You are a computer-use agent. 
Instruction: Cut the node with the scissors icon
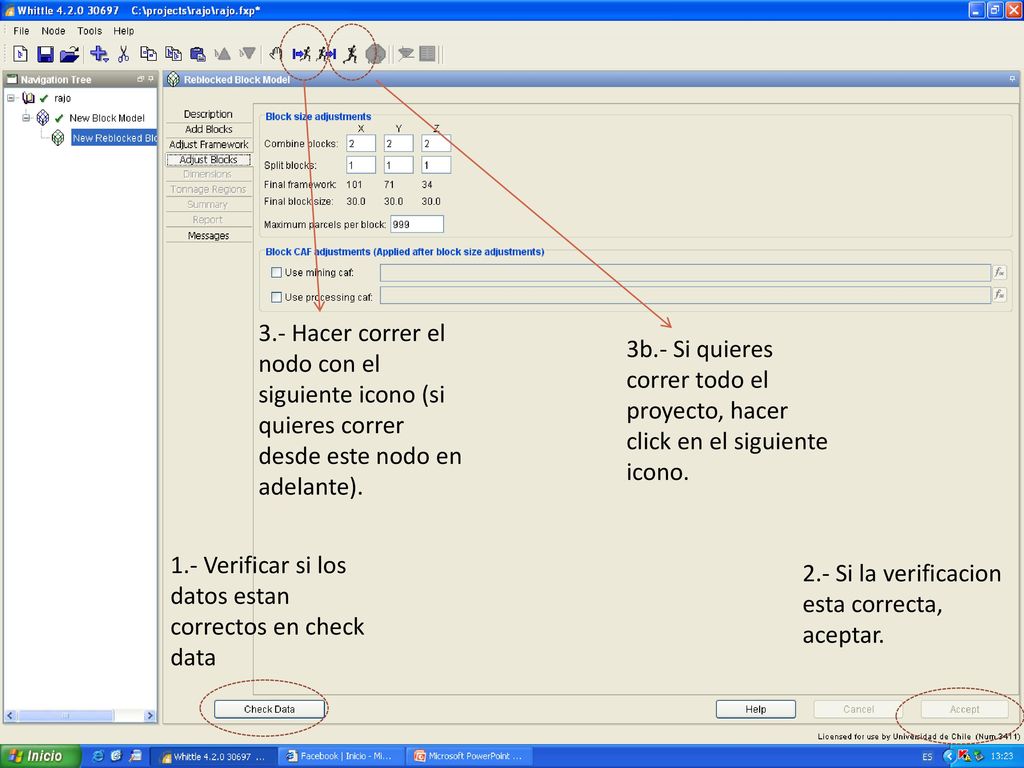[x=123, y=54]
